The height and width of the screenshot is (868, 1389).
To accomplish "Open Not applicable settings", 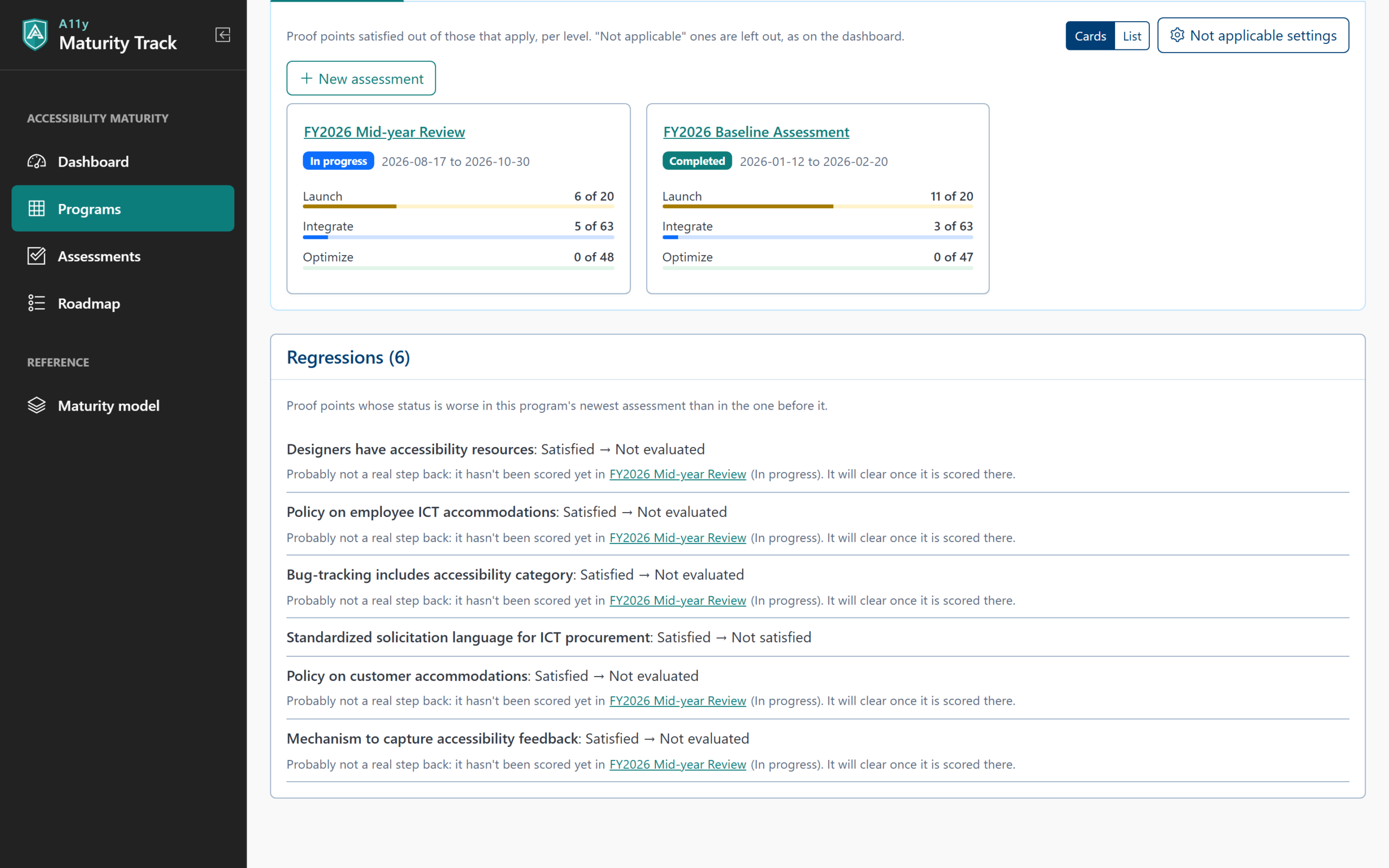I will [1253, 35].
